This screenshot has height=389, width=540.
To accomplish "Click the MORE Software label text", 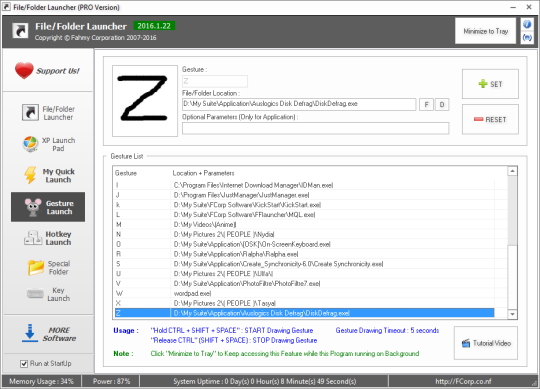I will (59, 334).
